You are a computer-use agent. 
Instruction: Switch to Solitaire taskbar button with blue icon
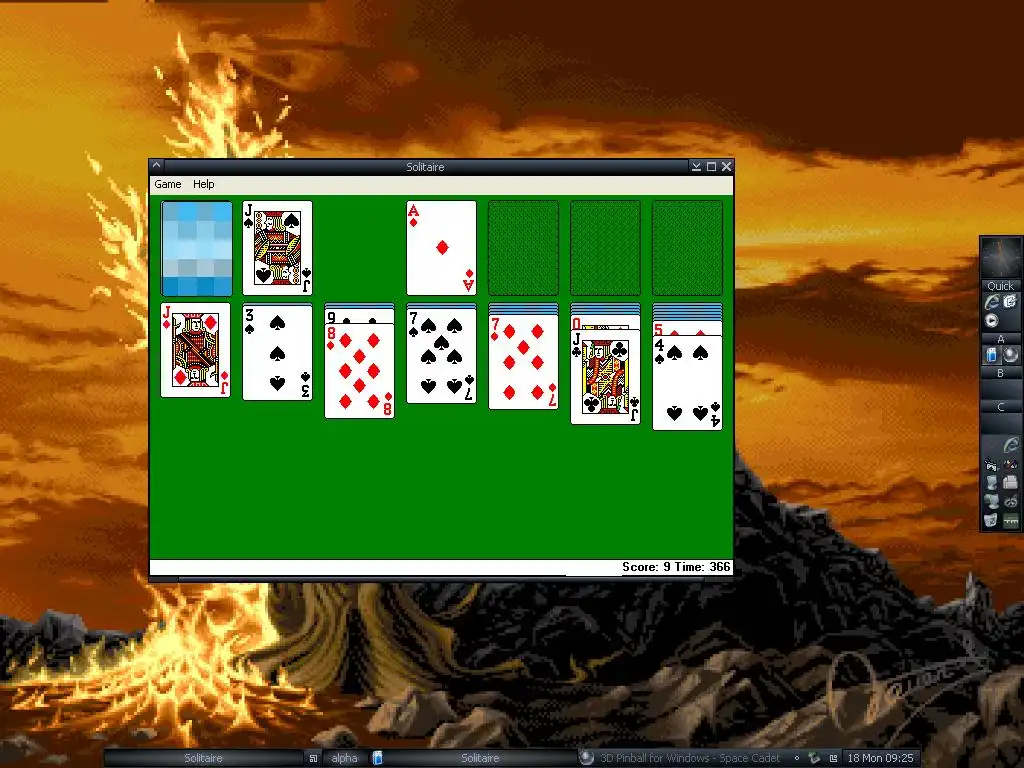[473, 758]
